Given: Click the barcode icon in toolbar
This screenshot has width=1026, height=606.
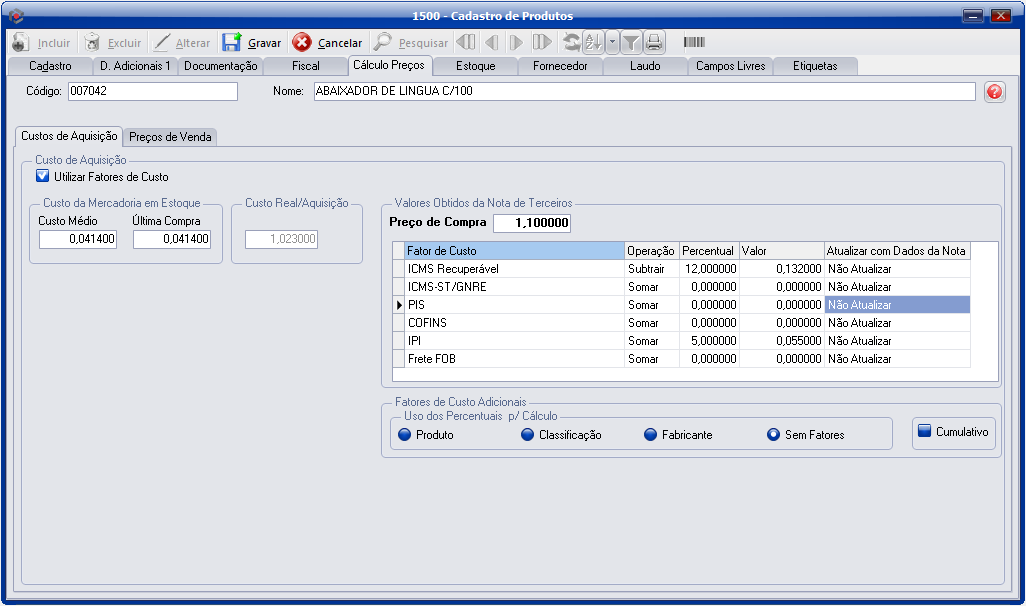Looking at the screenshot, I should tap(694, 42).
